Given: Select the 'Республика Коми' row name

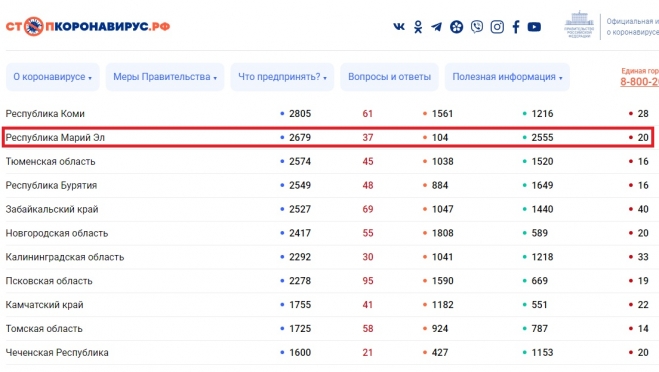Looking at the screenshot, I should [x=45, y=114].
